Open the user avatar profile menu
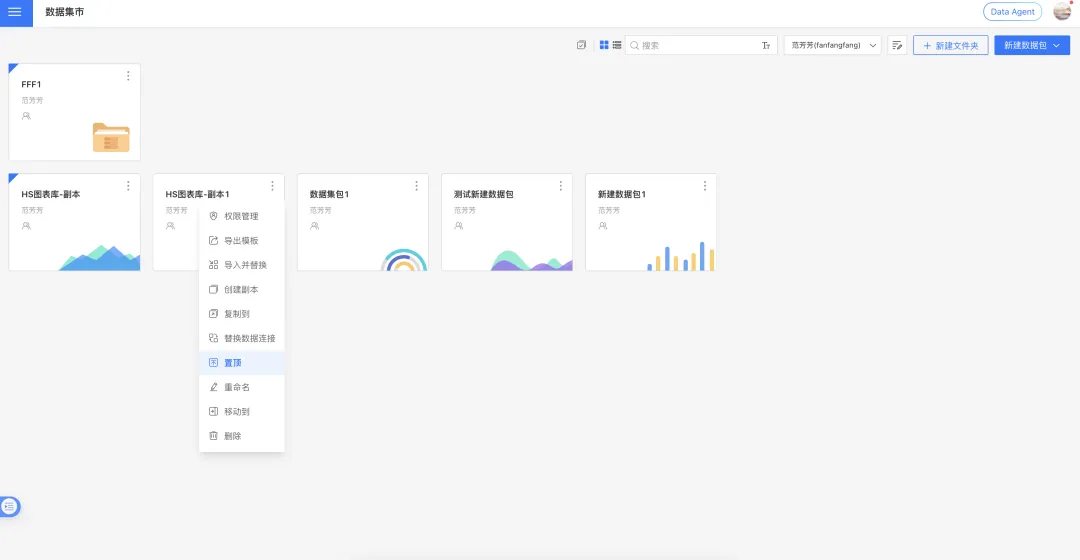1080x560 pixels. (1062, 11)
